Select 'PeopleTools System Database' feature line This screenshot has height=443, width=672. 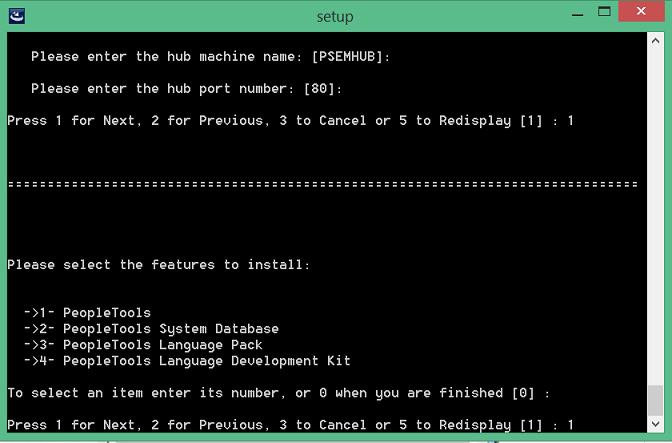(151, 329)
